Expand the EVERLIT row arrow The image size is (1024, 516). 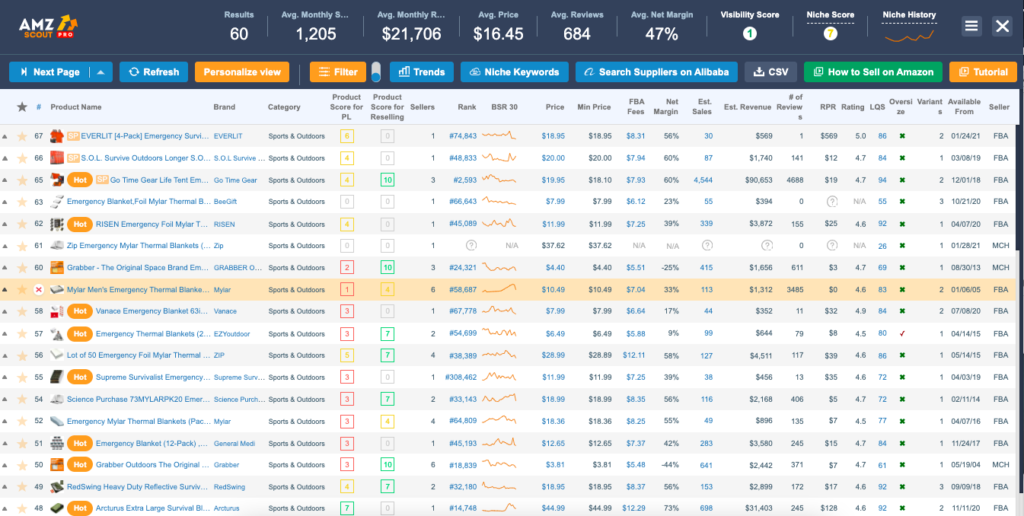click(5, 136)
